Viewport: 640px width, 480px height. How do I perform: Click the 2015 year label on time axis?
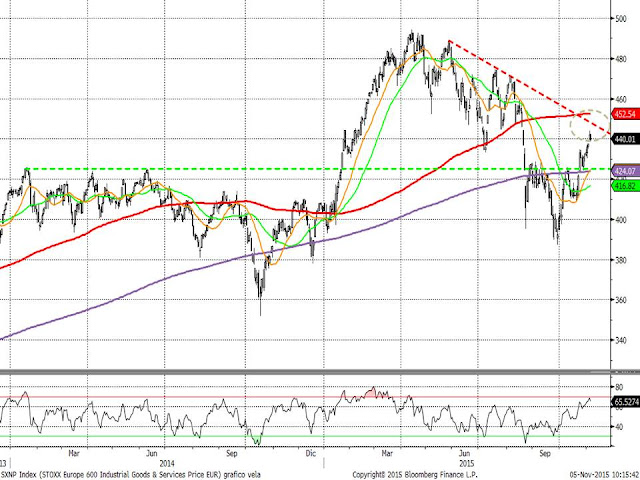pos(467,464)
